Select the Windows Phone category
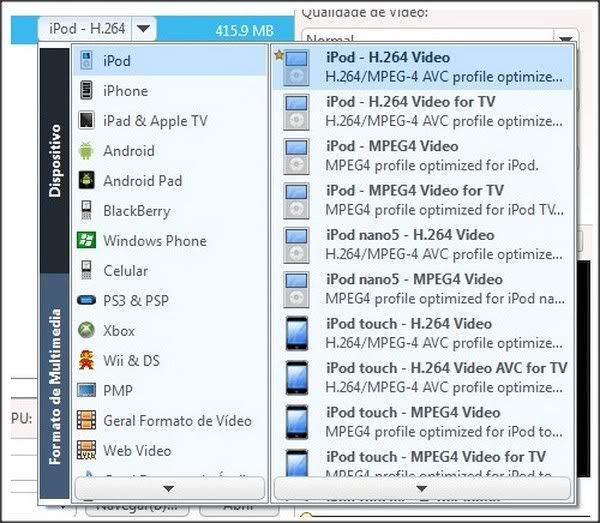The image size is (600, 523). [x=170, y=240]
